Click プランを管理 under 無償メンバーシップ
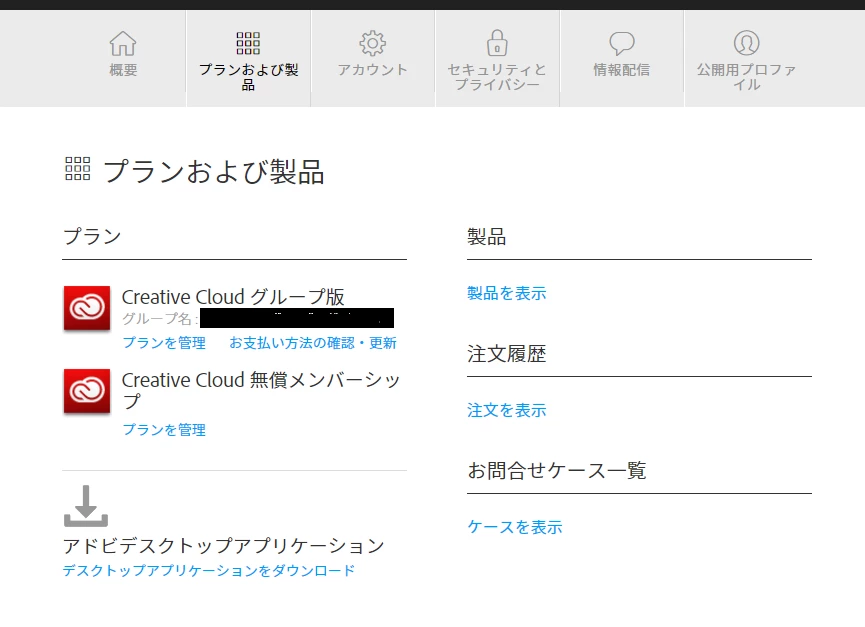Viewport: 865px width, 627px height. pos(164,430)
